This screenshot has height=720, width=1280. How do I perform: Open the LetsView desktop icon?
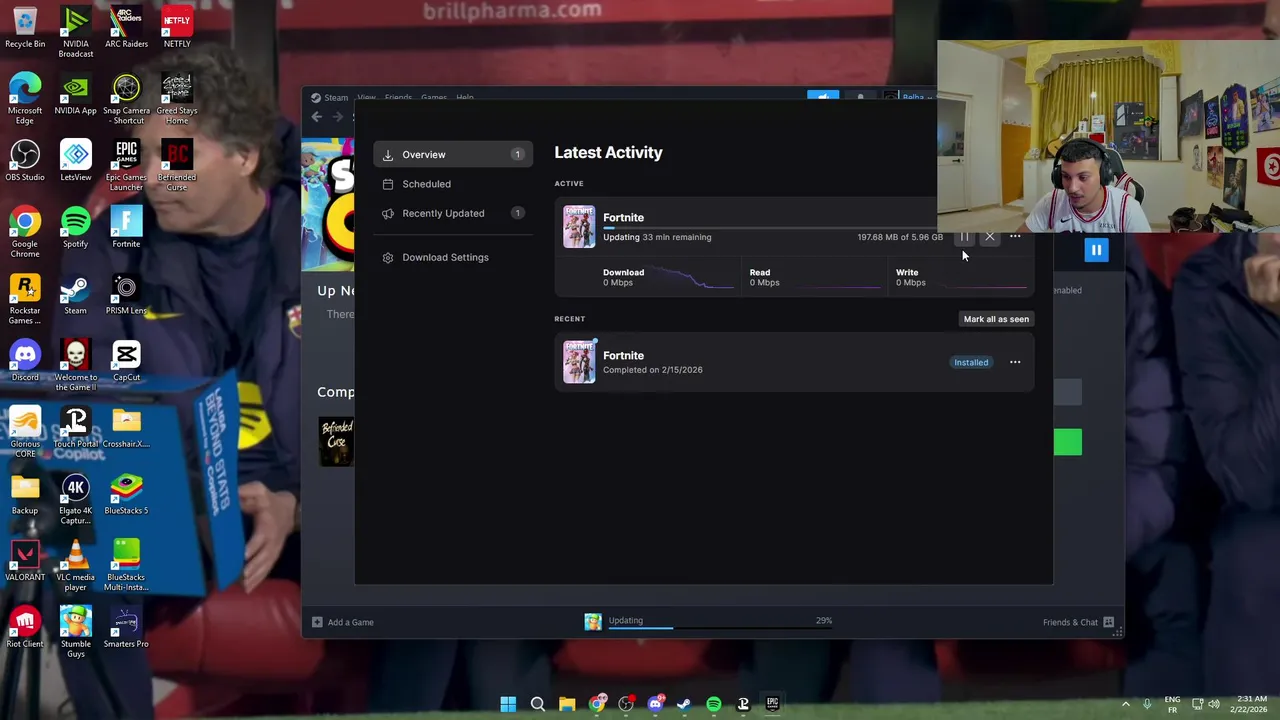(x=75, y=161)
